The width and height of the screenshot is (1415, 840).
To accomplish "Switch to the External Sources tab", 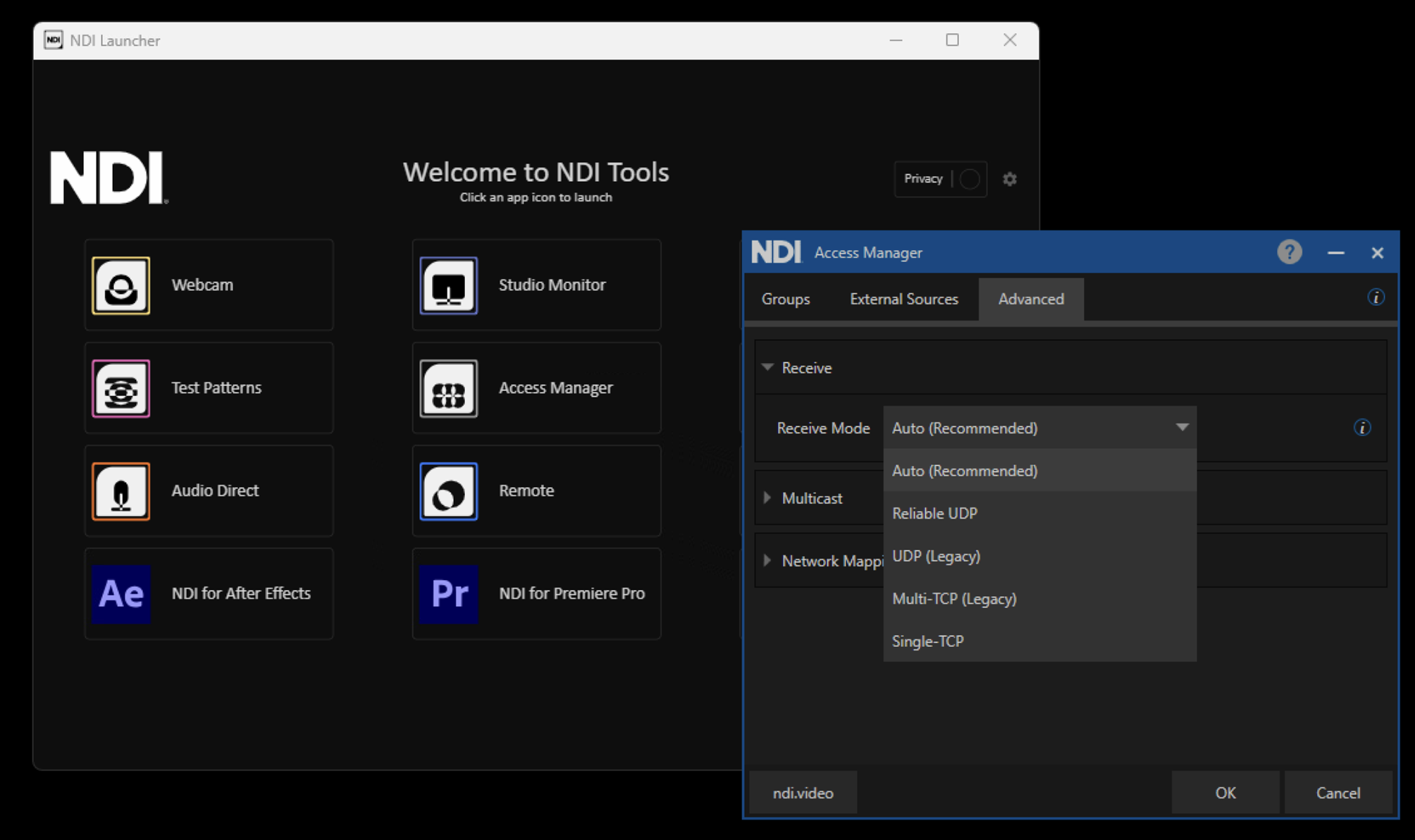I will 904,299.
